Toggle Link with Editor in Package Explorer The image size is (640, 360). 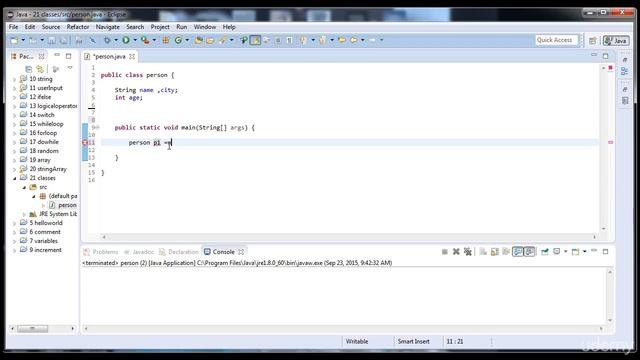(x=40, y=69)
